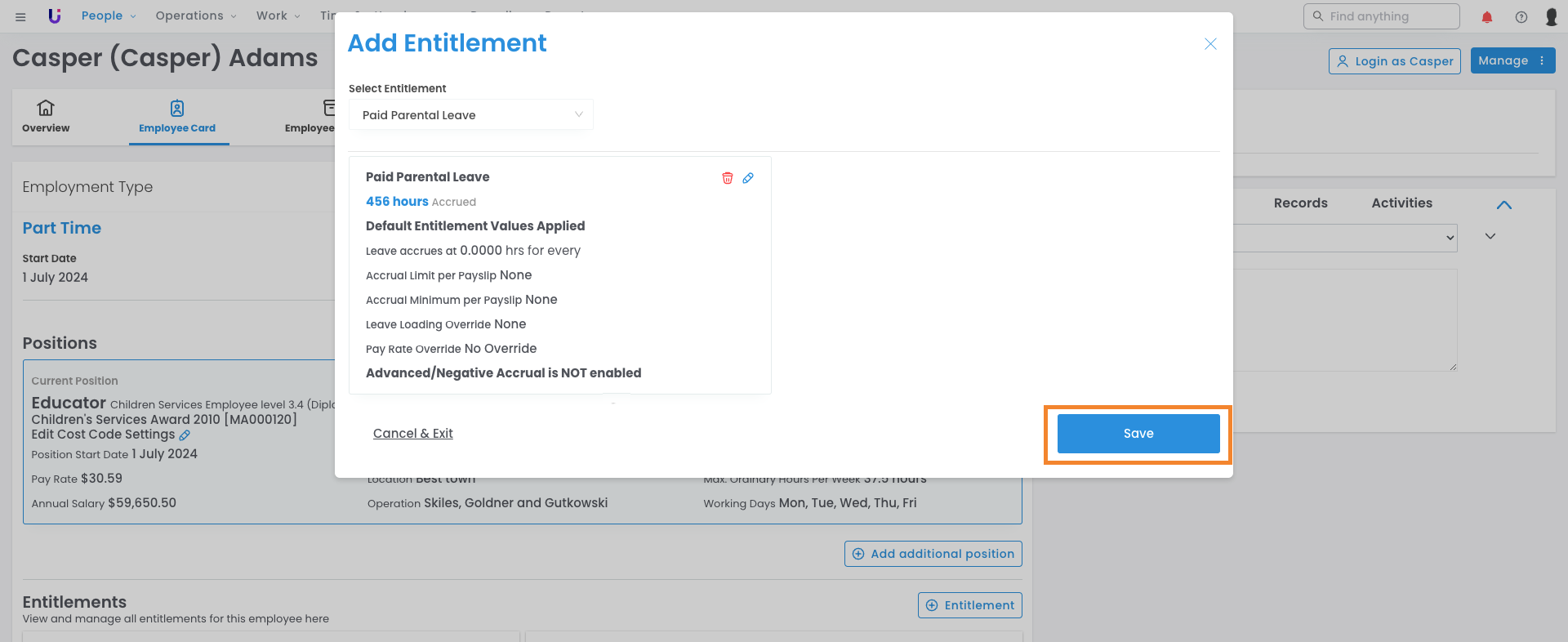This screenshot has height=642, width=1568.
Task: Open the help question mark icon
Action: [x=1521, y=17]
